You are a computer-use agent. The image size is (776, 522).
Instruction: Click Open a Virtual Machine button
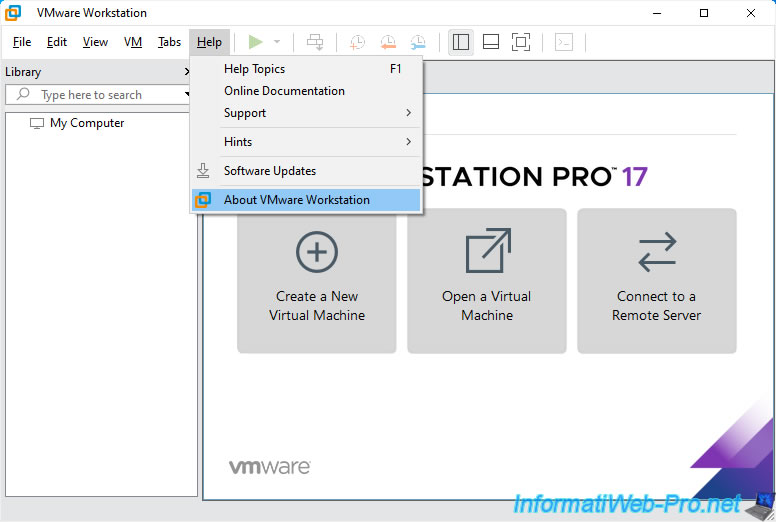[487, 280]
